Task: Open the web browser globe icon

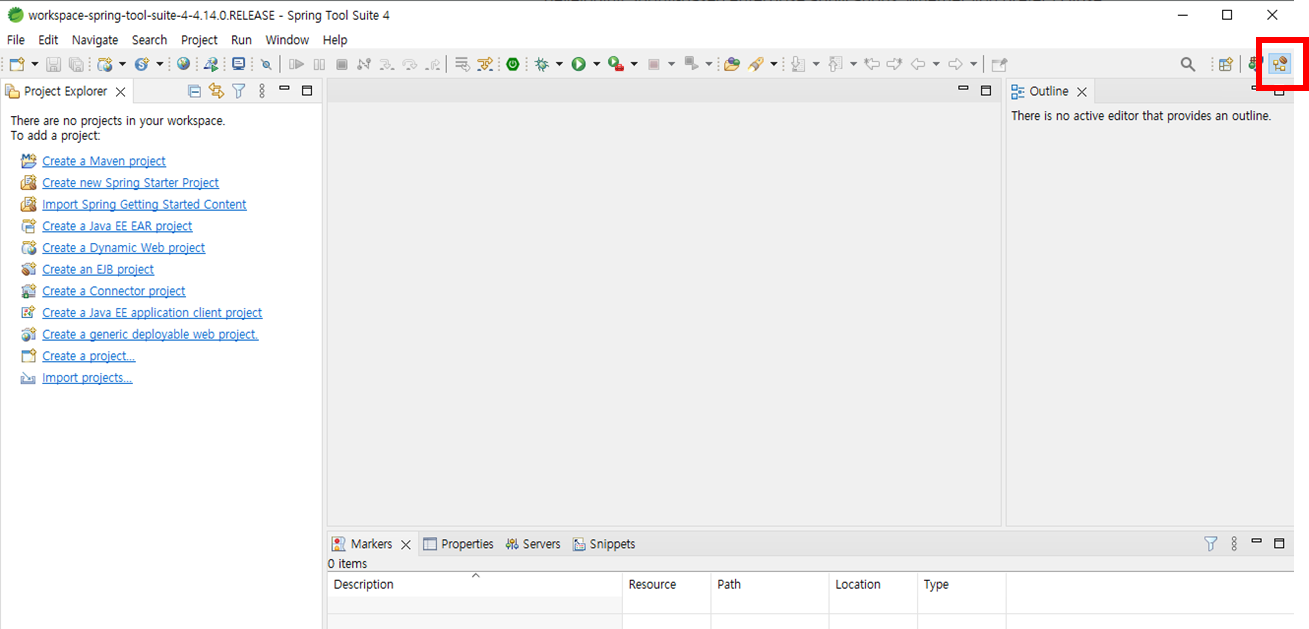Action: [183, 64]
